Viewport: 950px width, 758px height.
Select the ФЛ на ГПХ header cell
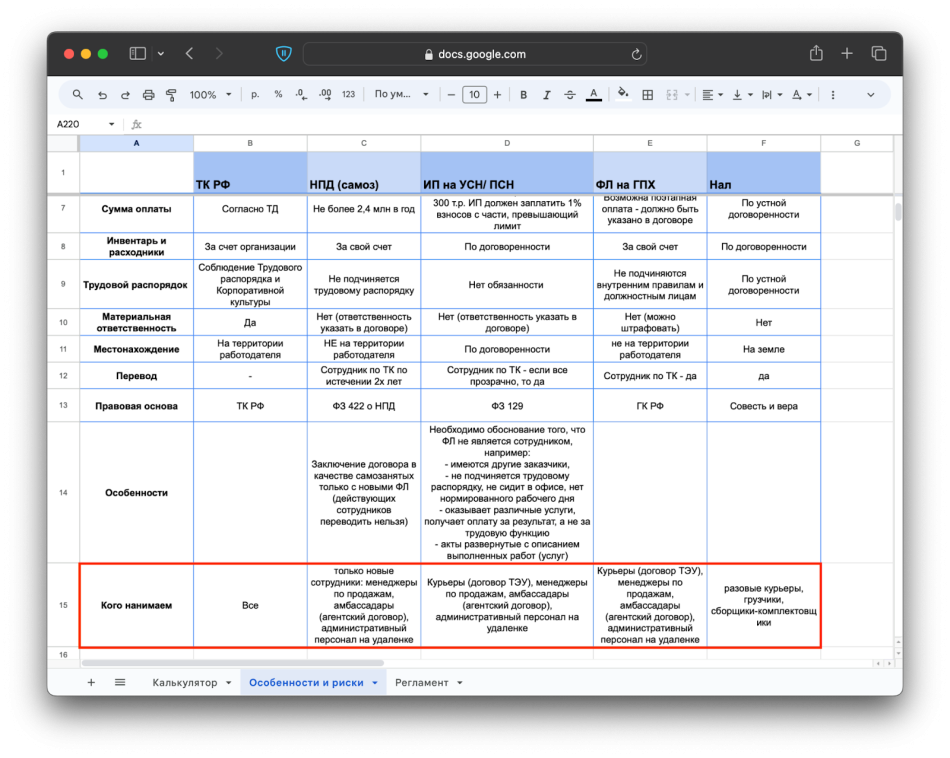(650, 173)
